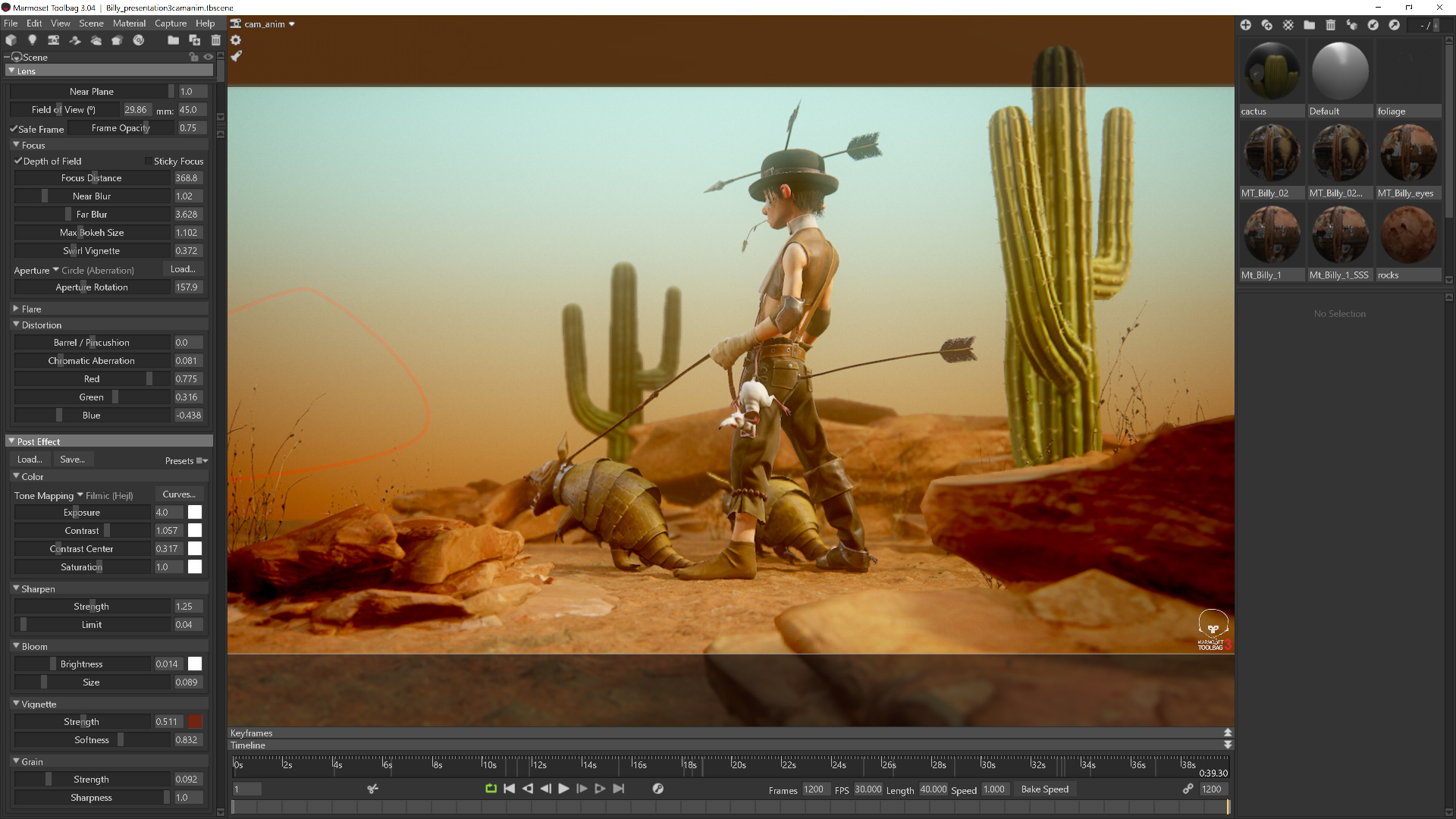Collapse the Distortion subsection
1456x819 pixels.
pos(16,324)
